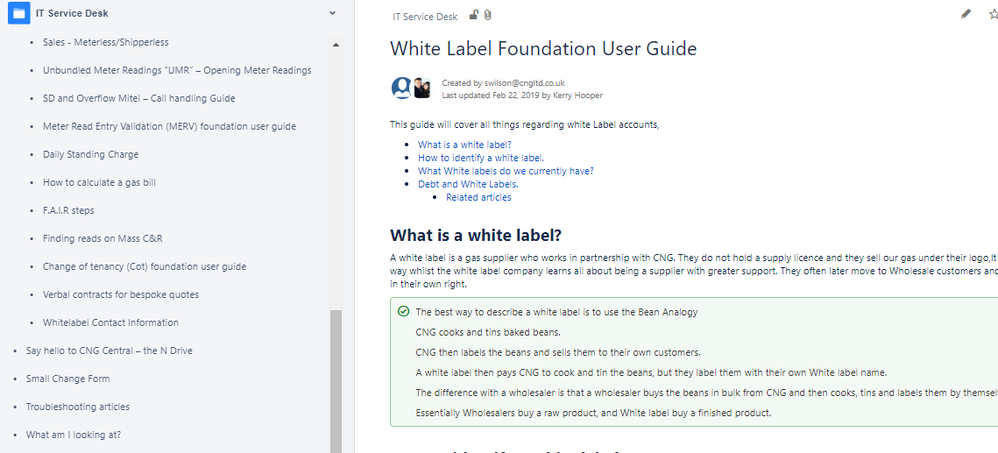998x453 pixels.
Task: Click the sidebar scroll up arrow
Action: [x=336, y=45]
